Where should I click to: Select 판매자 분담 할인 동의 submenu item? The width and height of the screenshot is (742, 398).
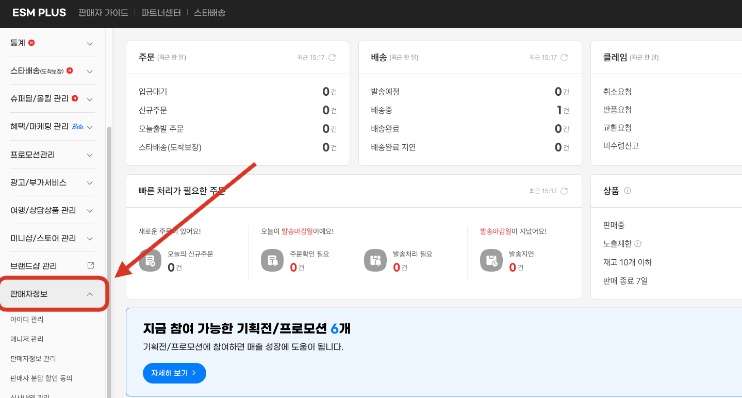(x=42, y=378)
